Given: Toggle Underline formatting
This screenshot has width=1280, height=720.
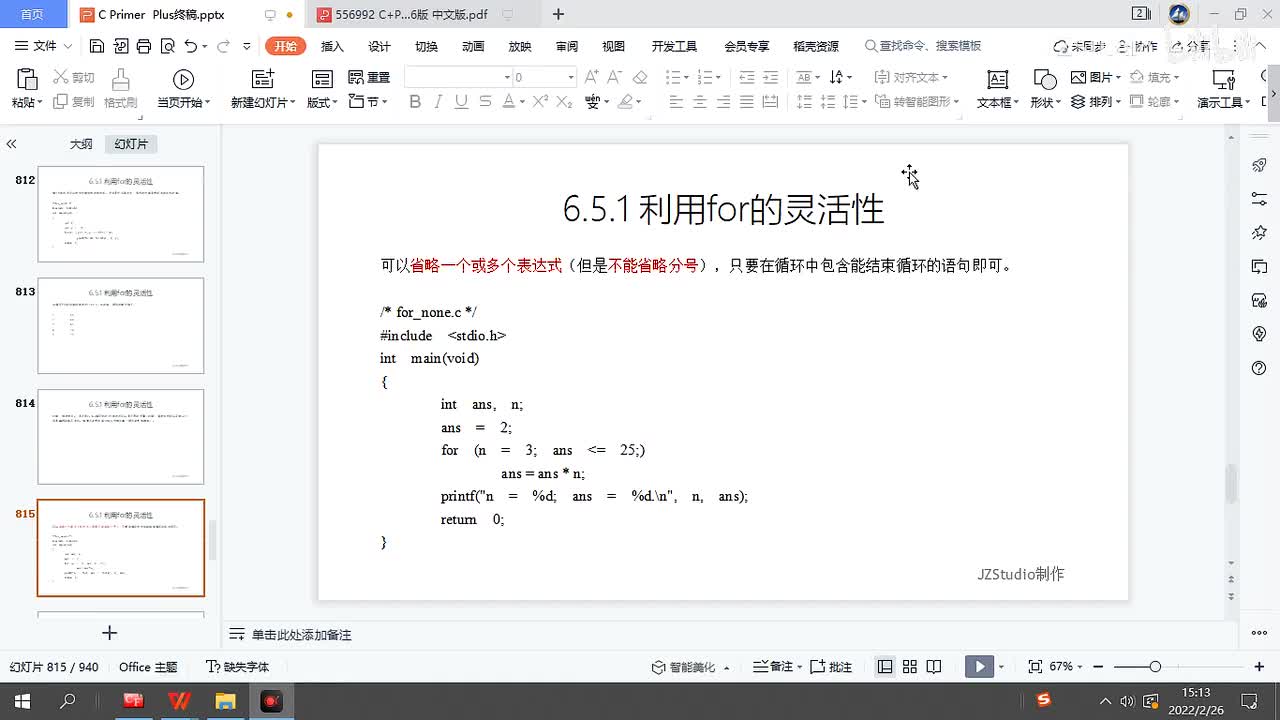Looking at the screenshot, I should 461,101.
